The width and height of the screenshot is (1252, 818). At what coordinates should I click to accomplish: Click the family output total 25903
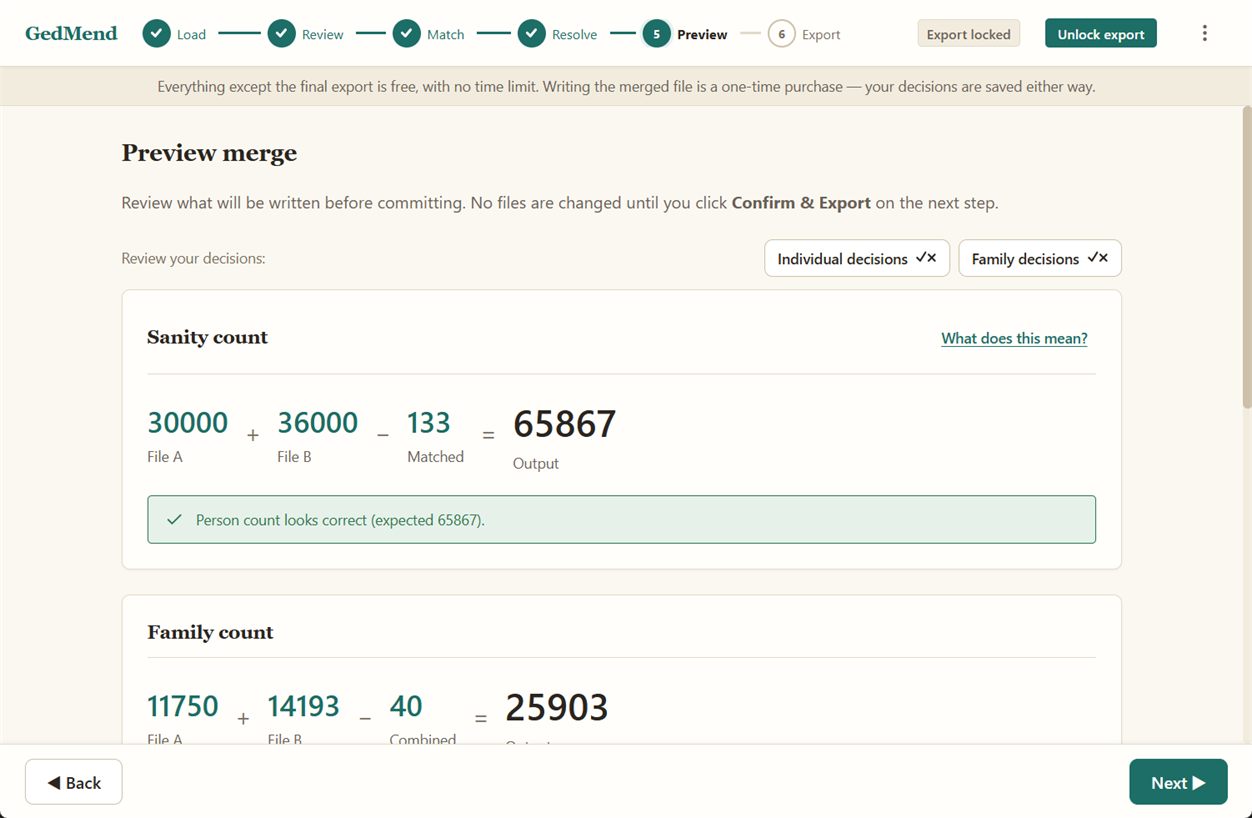coord(557,708)
